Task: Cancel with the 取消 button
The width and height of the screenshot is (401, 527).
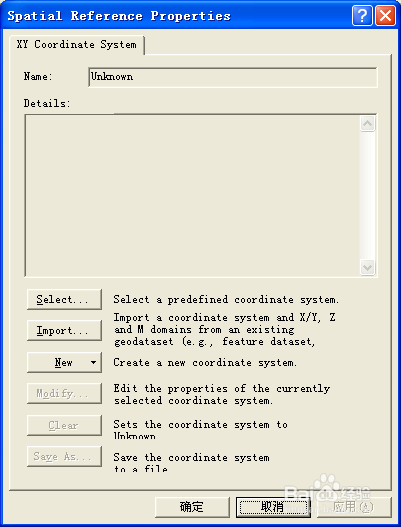Action: 273,507
